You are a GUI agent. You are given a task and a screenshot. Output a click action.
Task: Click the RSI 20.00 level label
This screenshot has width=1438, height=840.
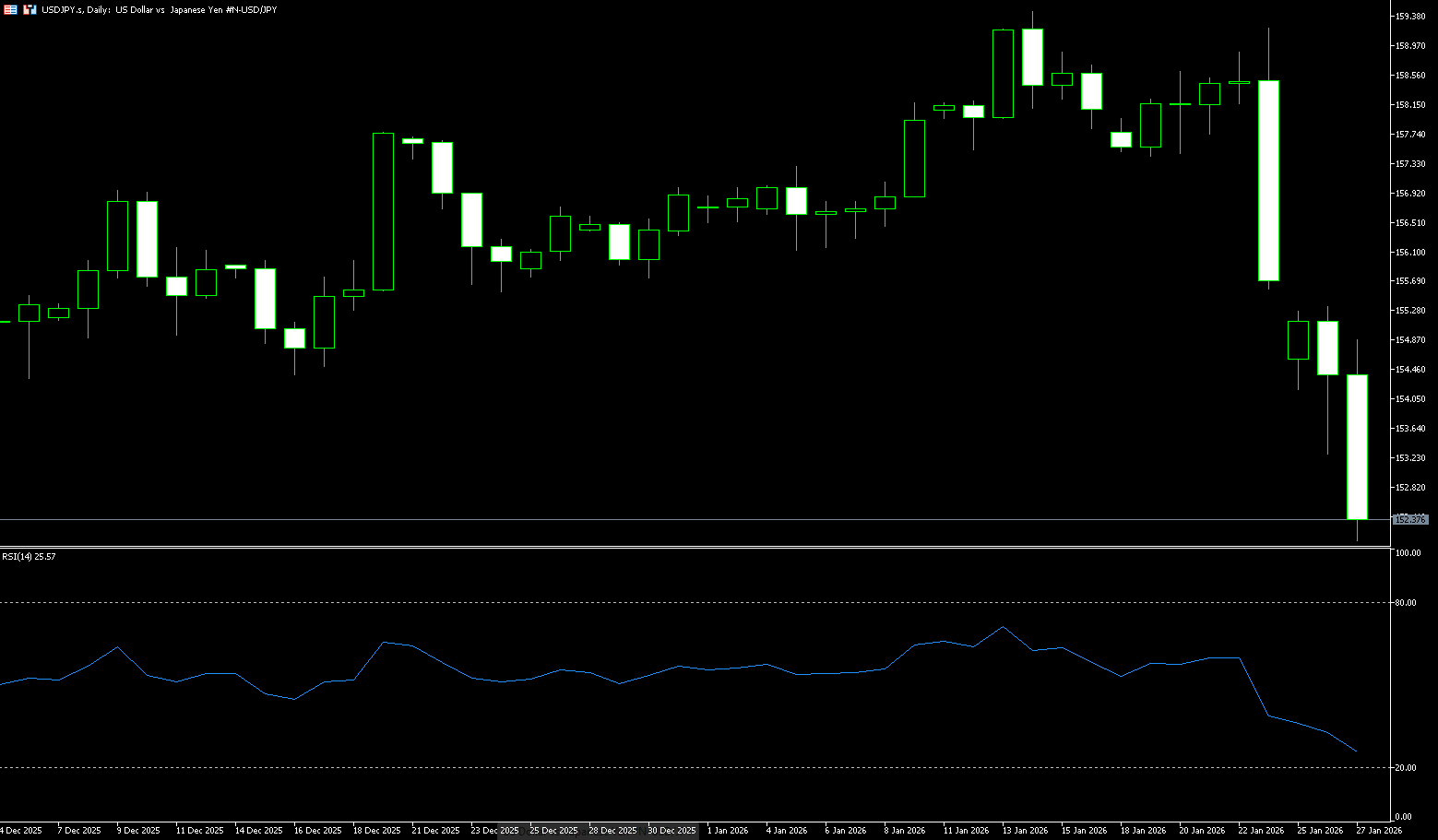(x=1406, y=768)
